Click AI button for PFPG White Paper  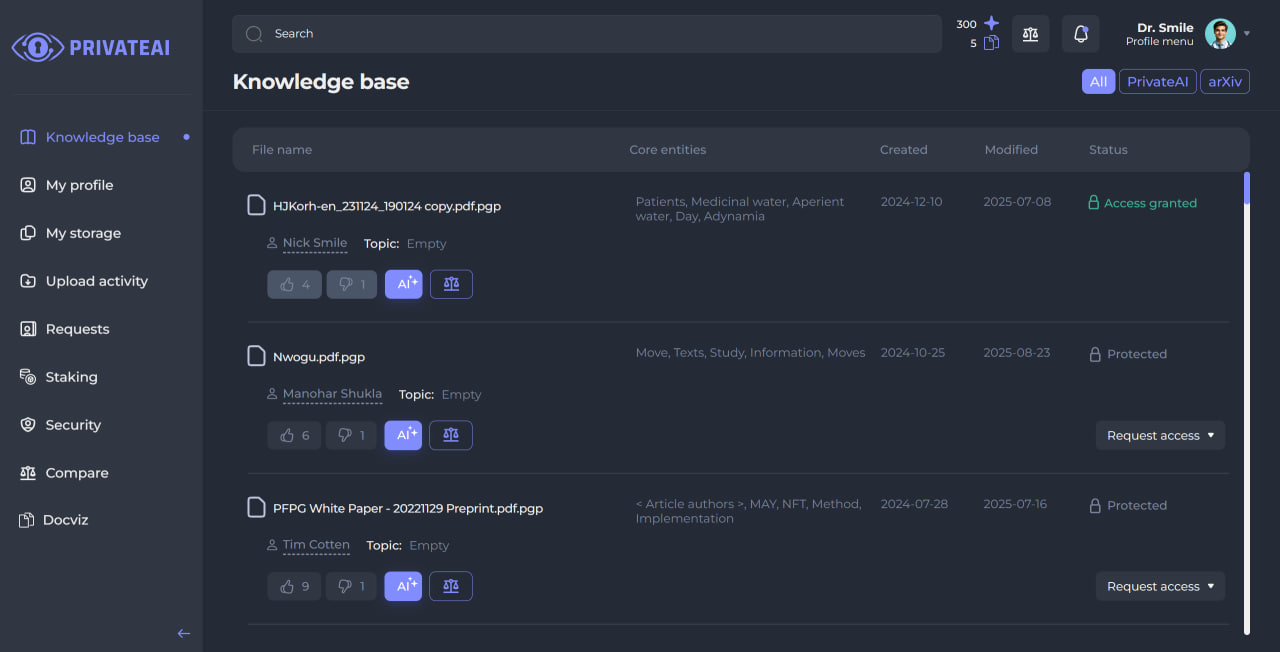tap(403, 586)
